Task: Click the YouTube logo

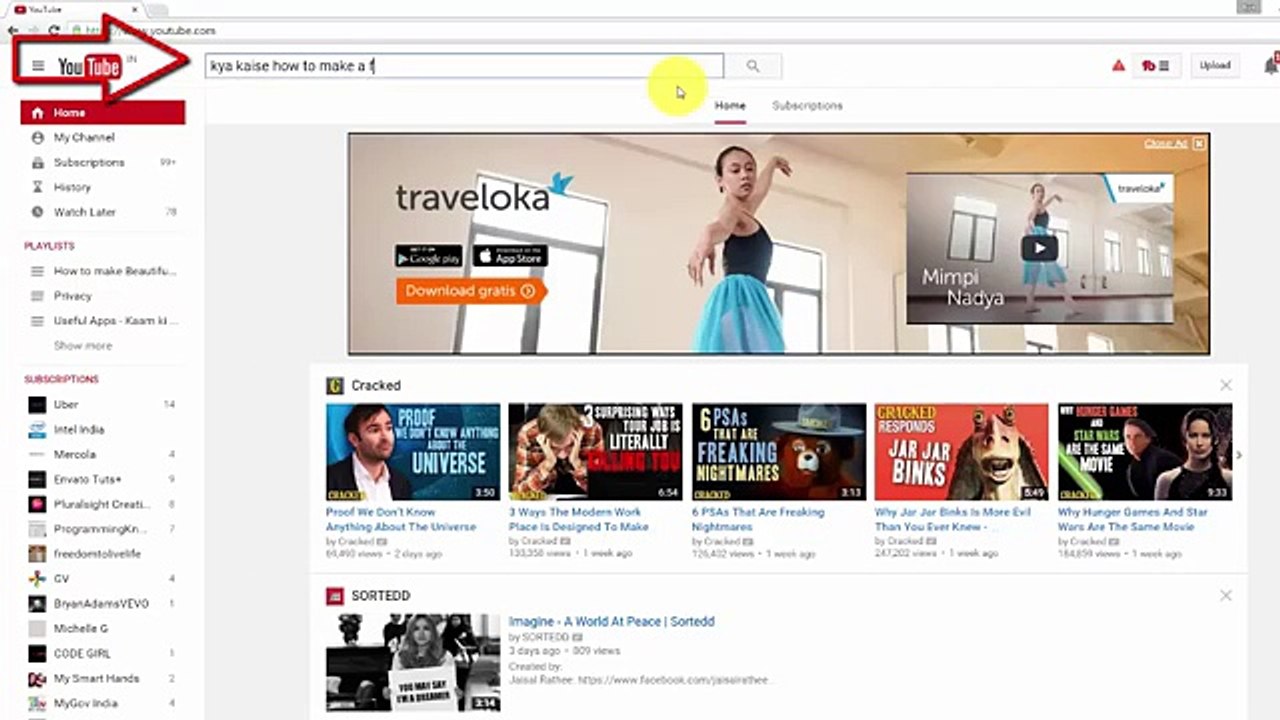Action: tap(89, 67)
